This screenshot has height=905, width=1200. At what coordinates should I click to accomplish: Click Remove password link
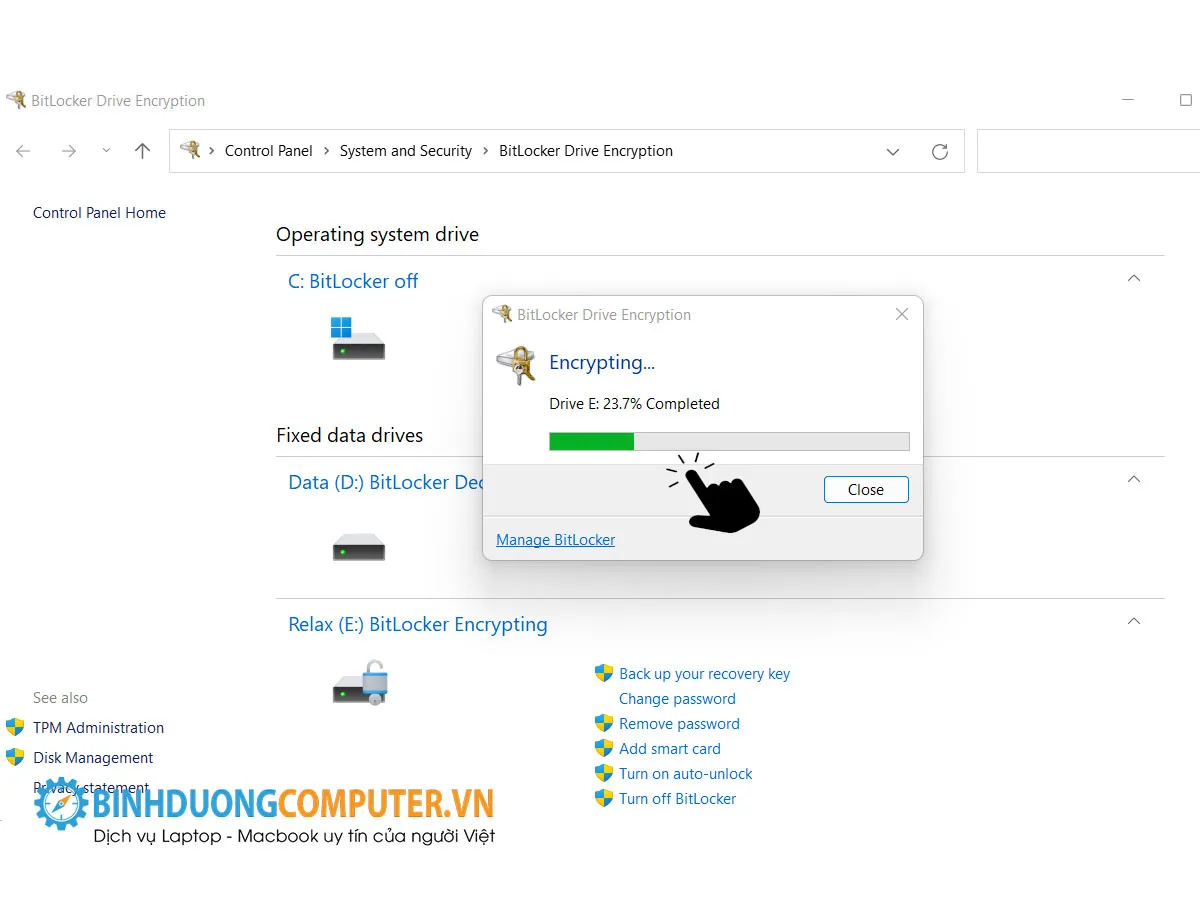coord(679,724)
